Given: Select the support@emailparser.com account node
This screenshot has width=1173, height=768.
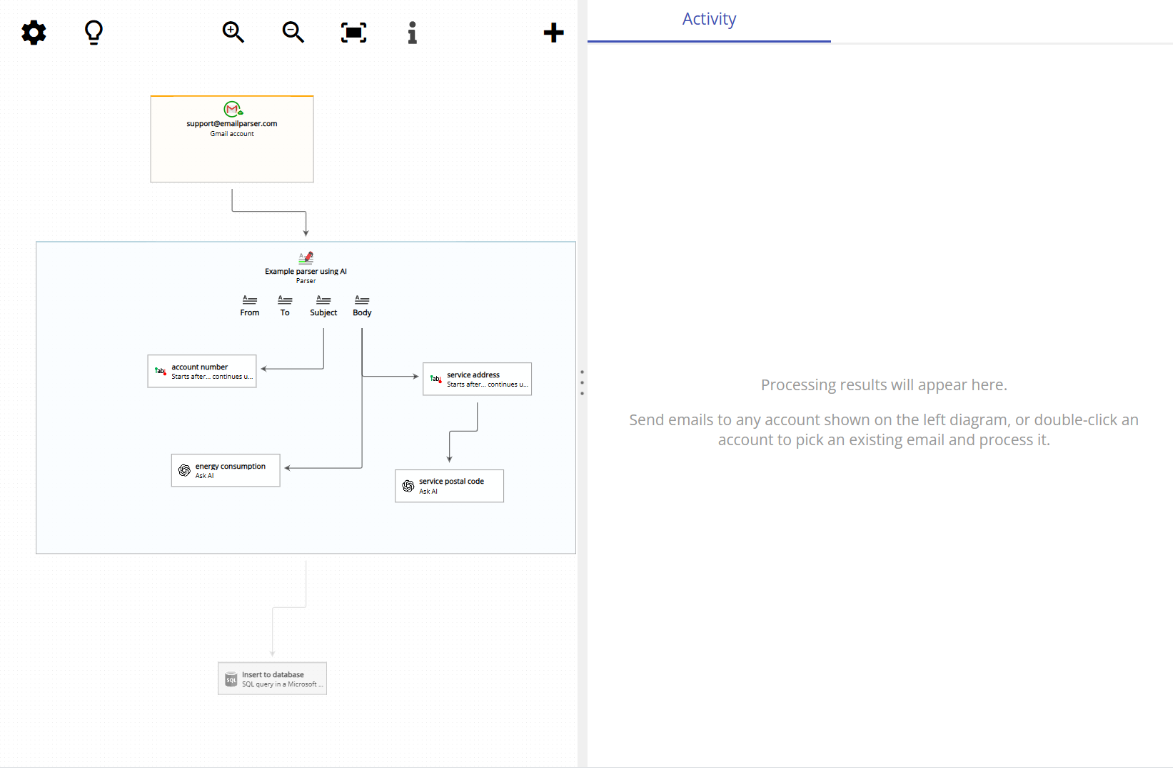Looking at the screenshot, I should click(231, 138).
